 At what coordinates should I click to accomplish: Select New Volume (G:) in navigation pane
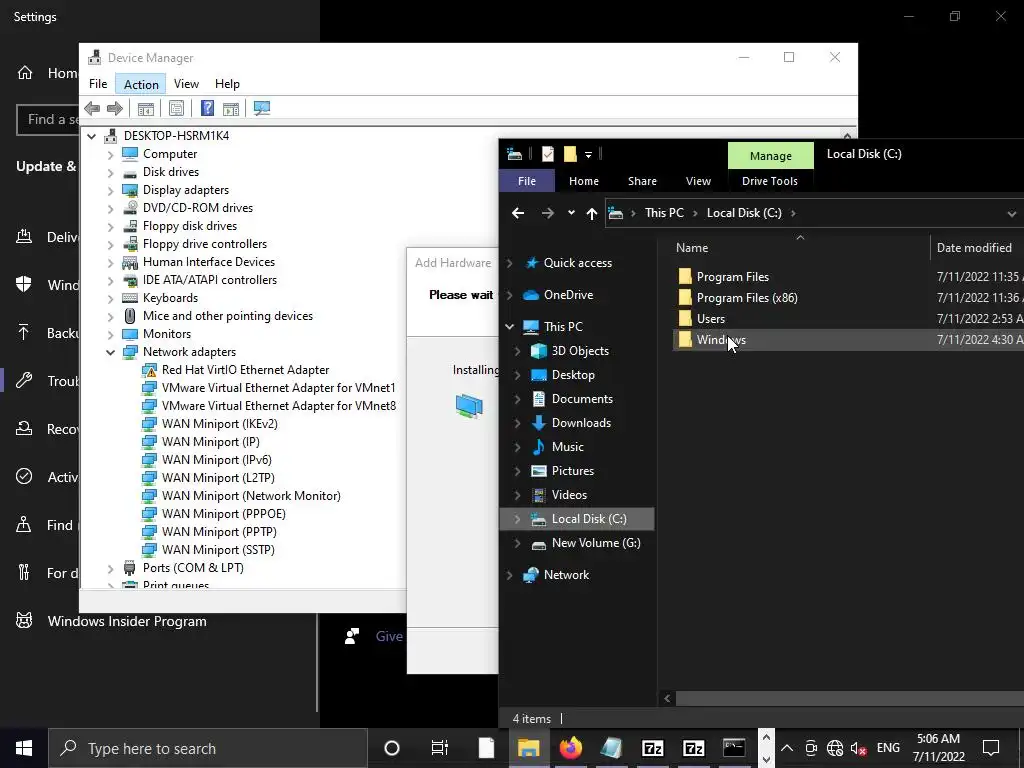[x=596, y=543]
